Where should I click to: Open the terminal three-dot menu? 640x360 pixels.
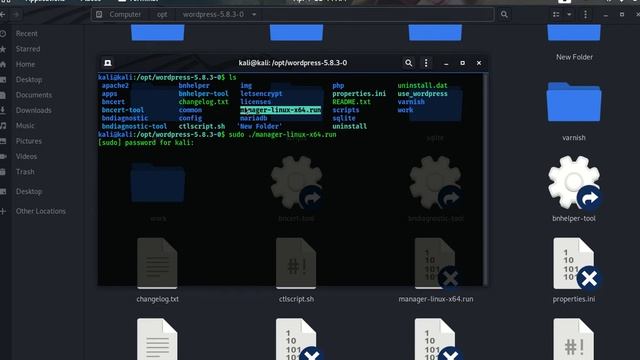(426, 63)
